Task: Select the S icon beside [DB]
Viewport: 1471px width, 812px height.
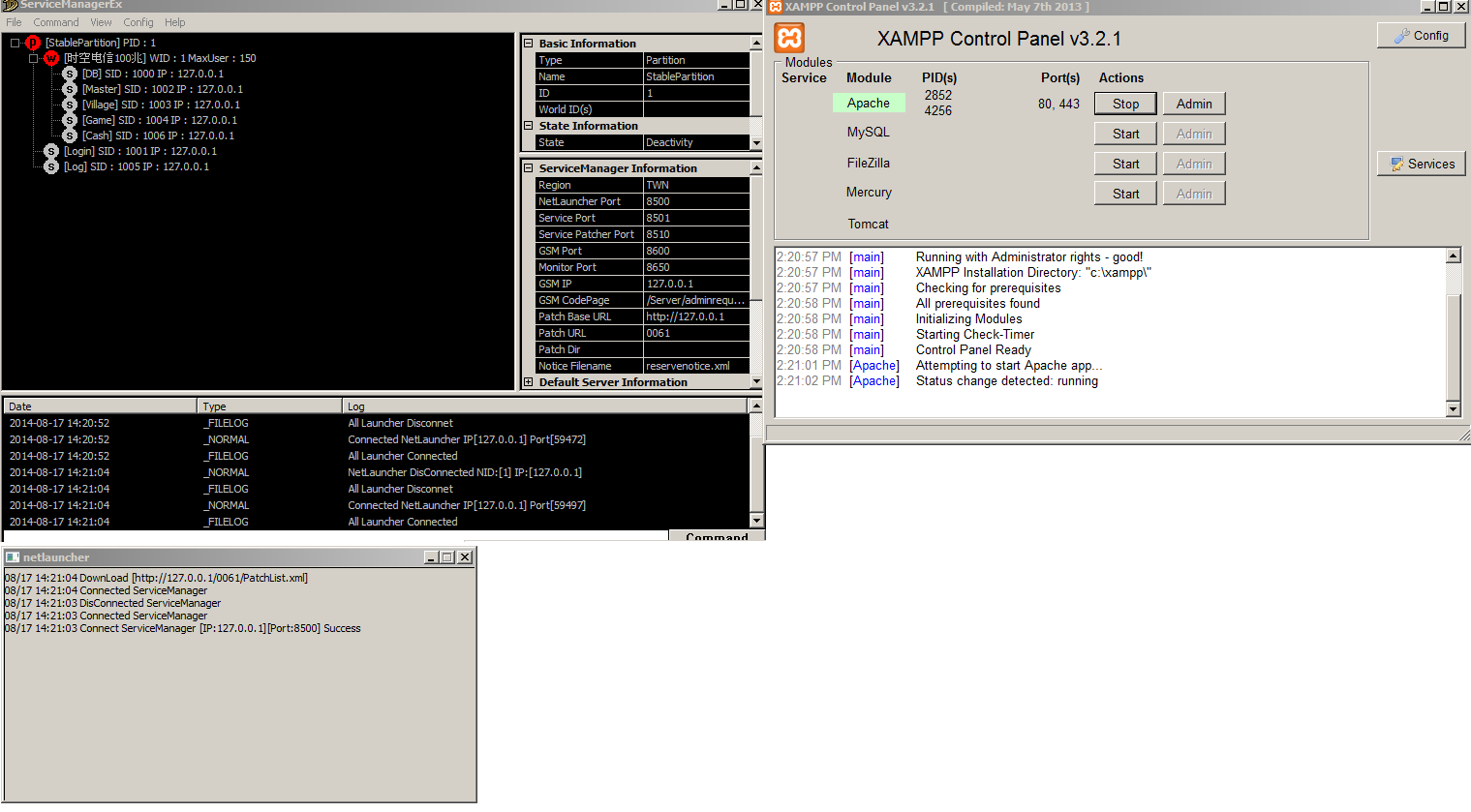Action: [x=70, y=74]
